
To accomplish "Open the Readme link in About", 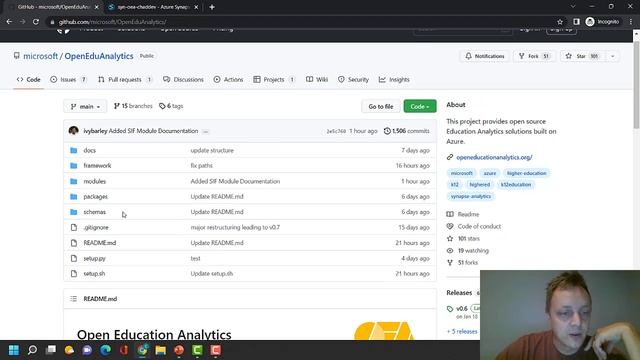I will pyautogui.click(x=463, y=214).
